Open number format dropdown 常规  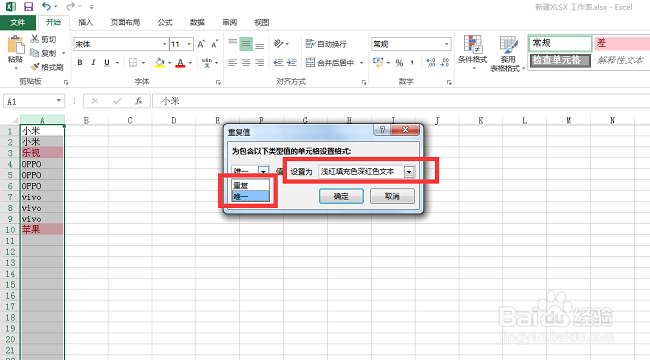click(x=446, y=44)
